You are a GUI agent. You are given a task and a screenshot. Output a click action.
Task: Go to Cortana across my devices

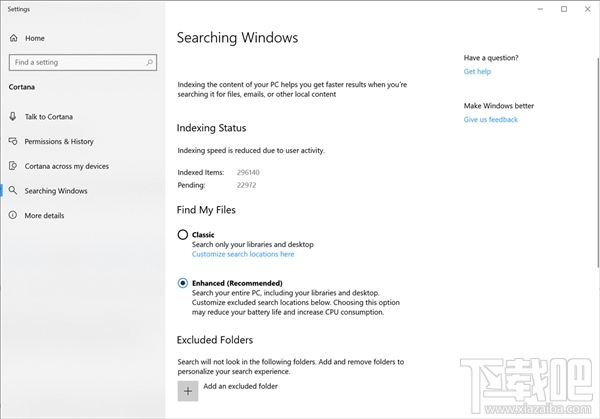(x=67, y=166)
